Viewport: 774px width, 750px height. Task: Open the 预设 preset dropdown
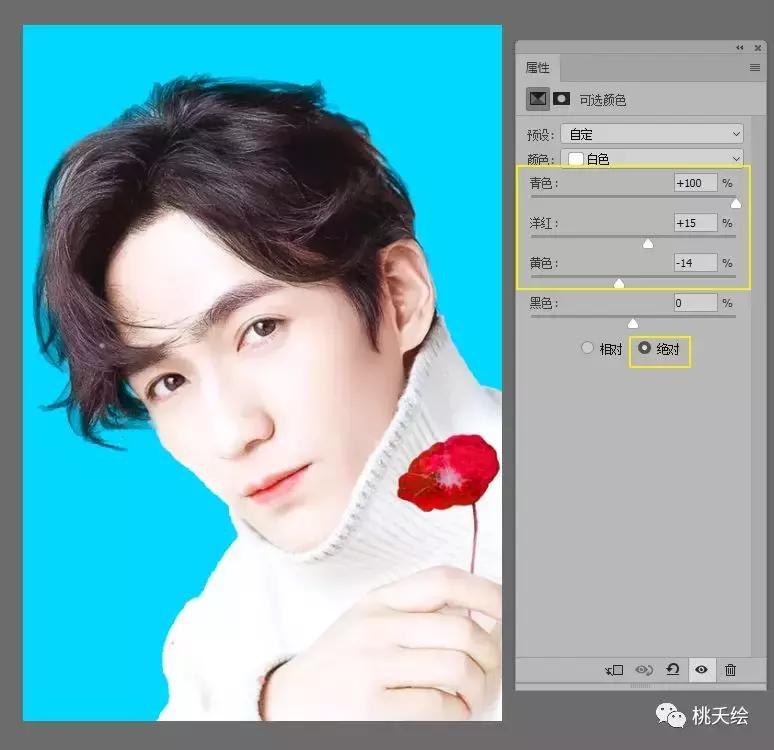pos(652,134)
